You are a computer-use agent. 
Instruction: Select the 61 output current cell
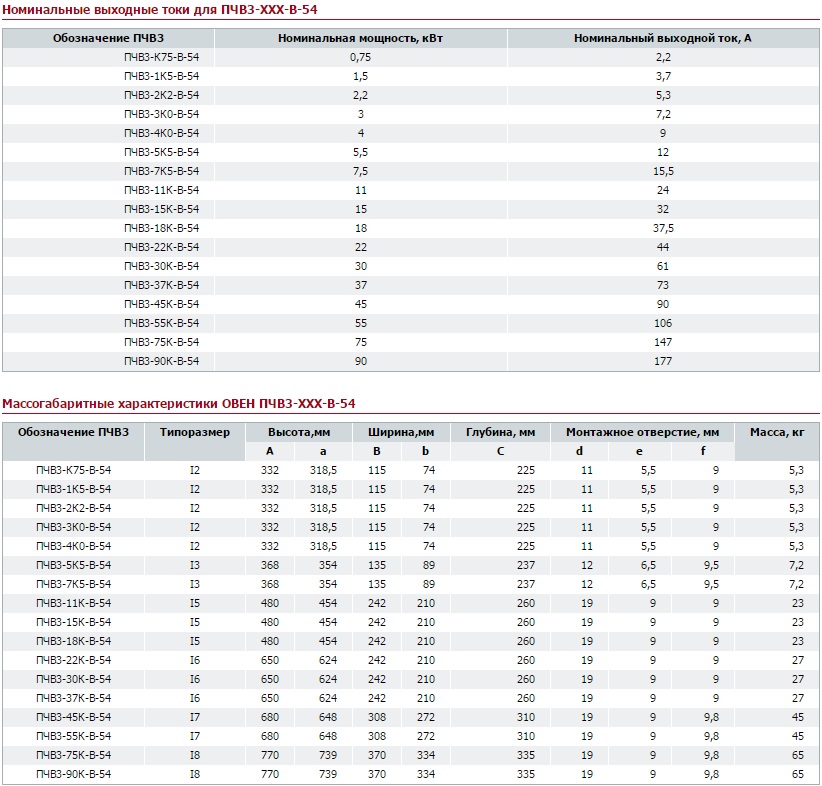(x=663, y=266)
